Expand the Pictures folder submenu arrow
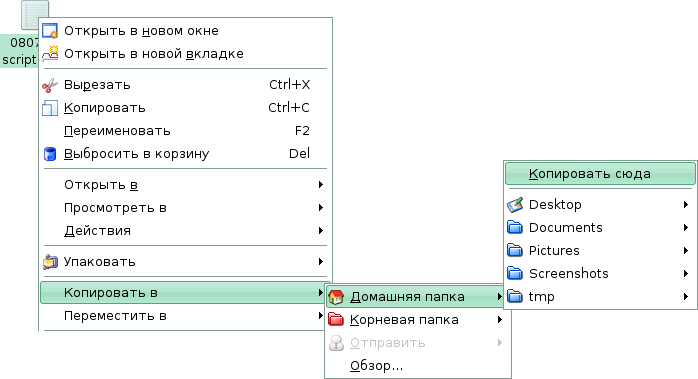The image size is (698, 379). (686, 251)
